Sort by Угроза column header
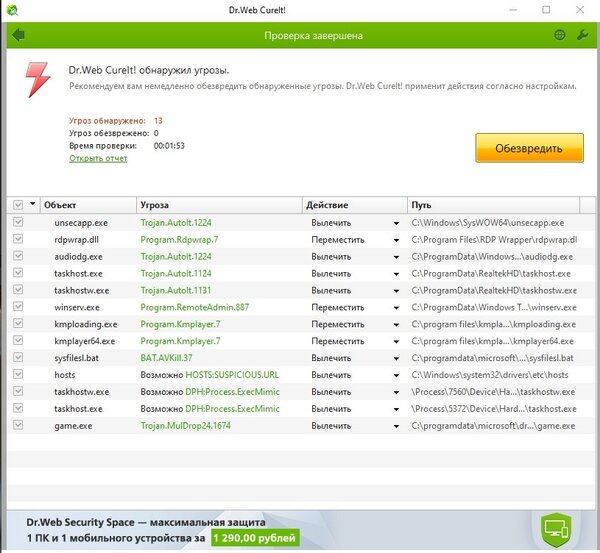Viewport: 600px width, 553px height. (219, 205)
